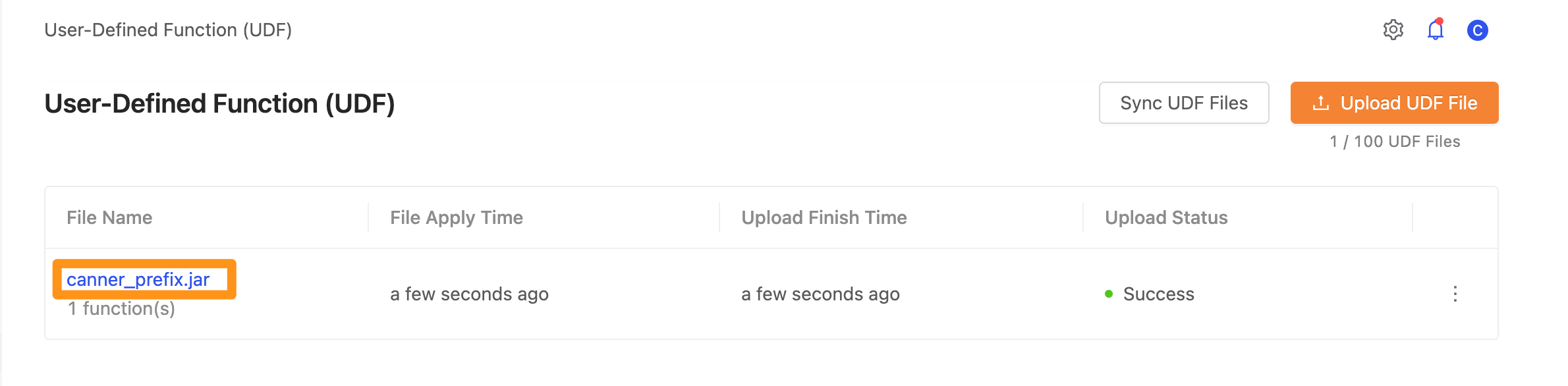Click the bold User-Defined Function (UDF) page heading

(219, 103)
